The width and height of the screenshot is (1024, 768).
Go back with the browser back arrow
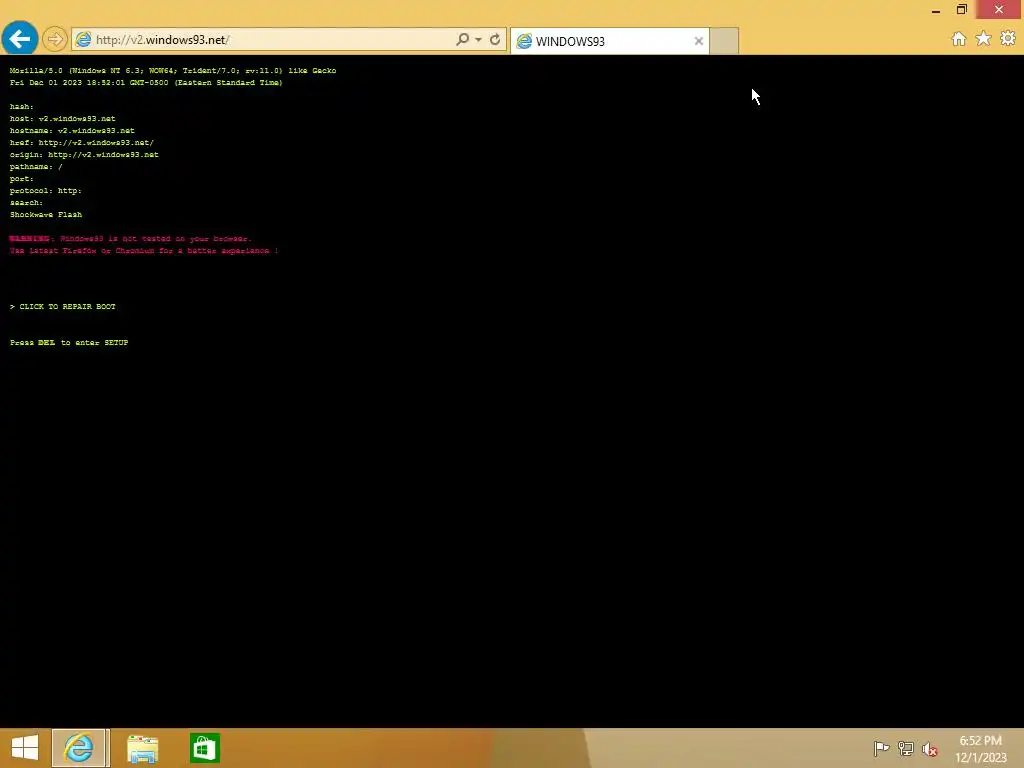tap(20, 39)
